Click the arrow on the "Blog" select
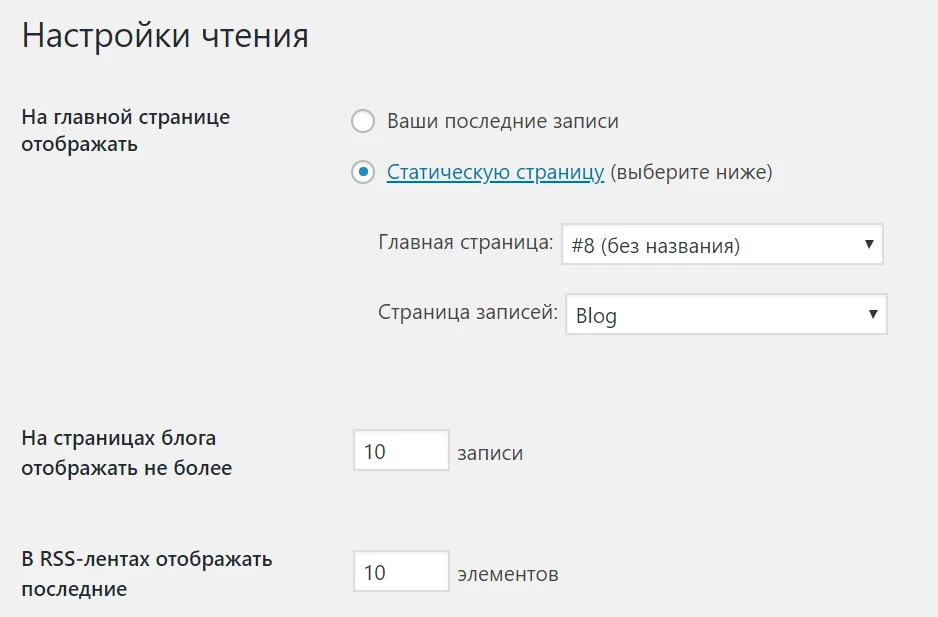The height and width of the screenshot is (617, 938). tap(872, 315)
